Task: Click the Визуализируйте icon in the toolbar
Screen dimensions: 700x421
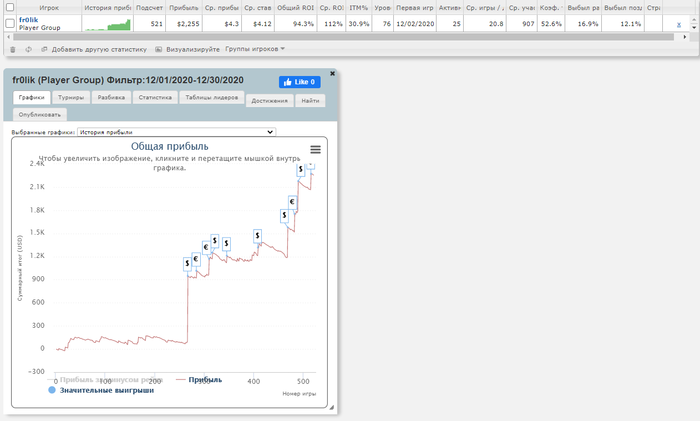Action: click(158, 50)
